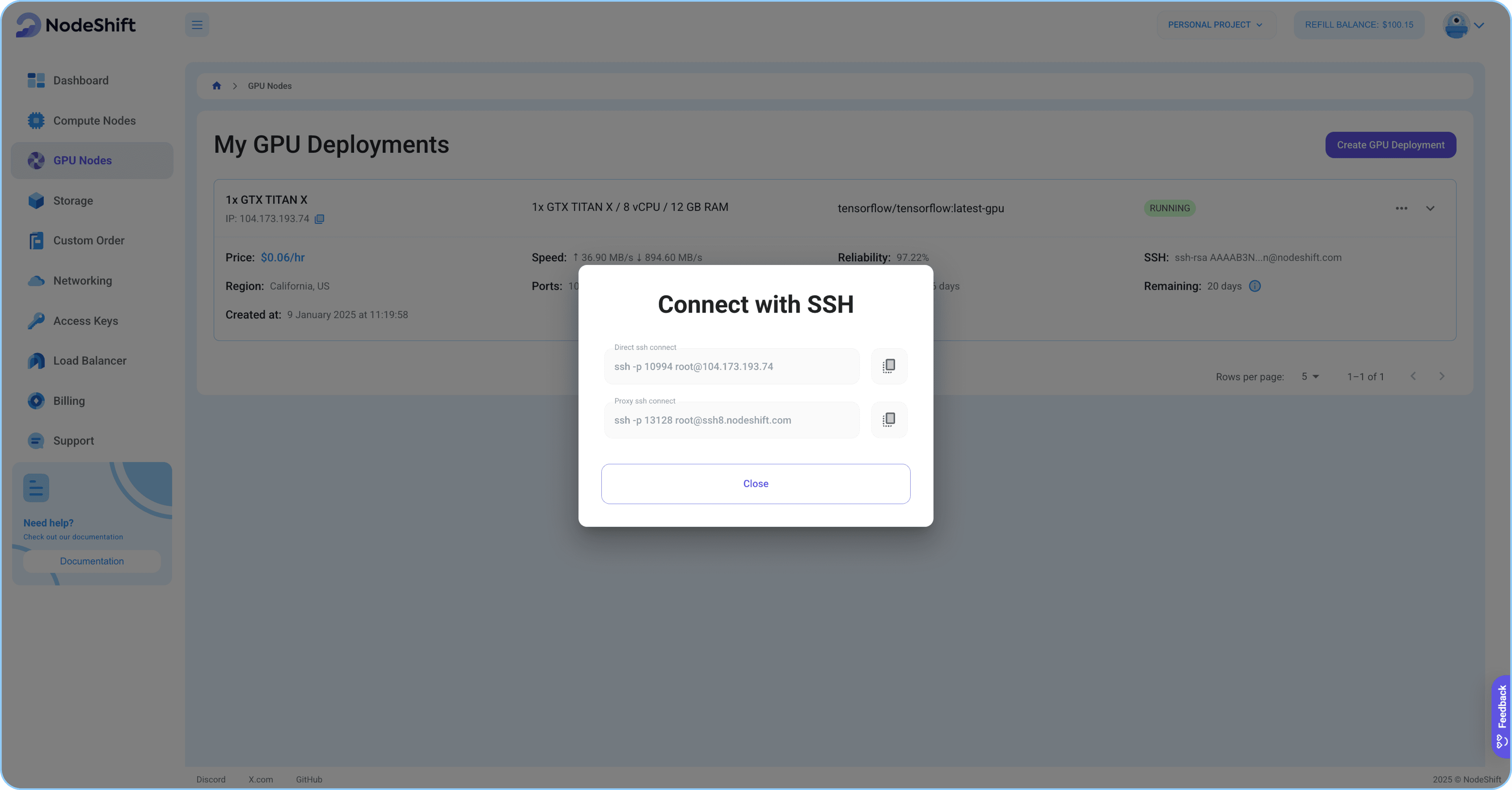1512x790 pixels.
Task: Toggle the sidebar hamburger menu
Action: (197, 25)
